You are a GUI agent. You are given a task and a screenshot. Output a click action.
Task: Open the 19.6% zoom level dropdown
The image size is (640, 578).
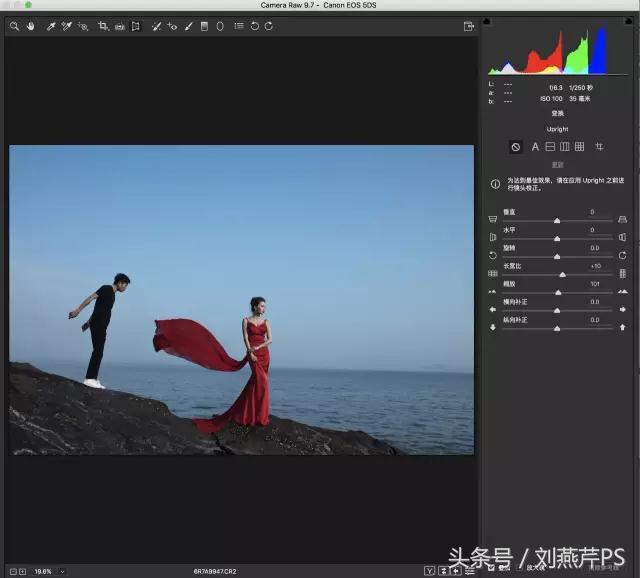[62, 572]
